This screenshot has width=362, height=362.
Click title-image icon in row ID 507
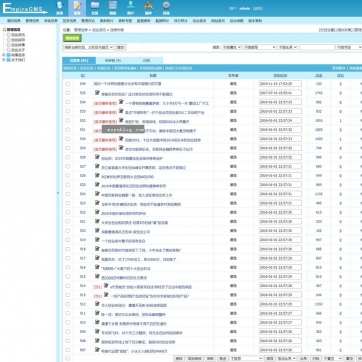tap(97, 349)
